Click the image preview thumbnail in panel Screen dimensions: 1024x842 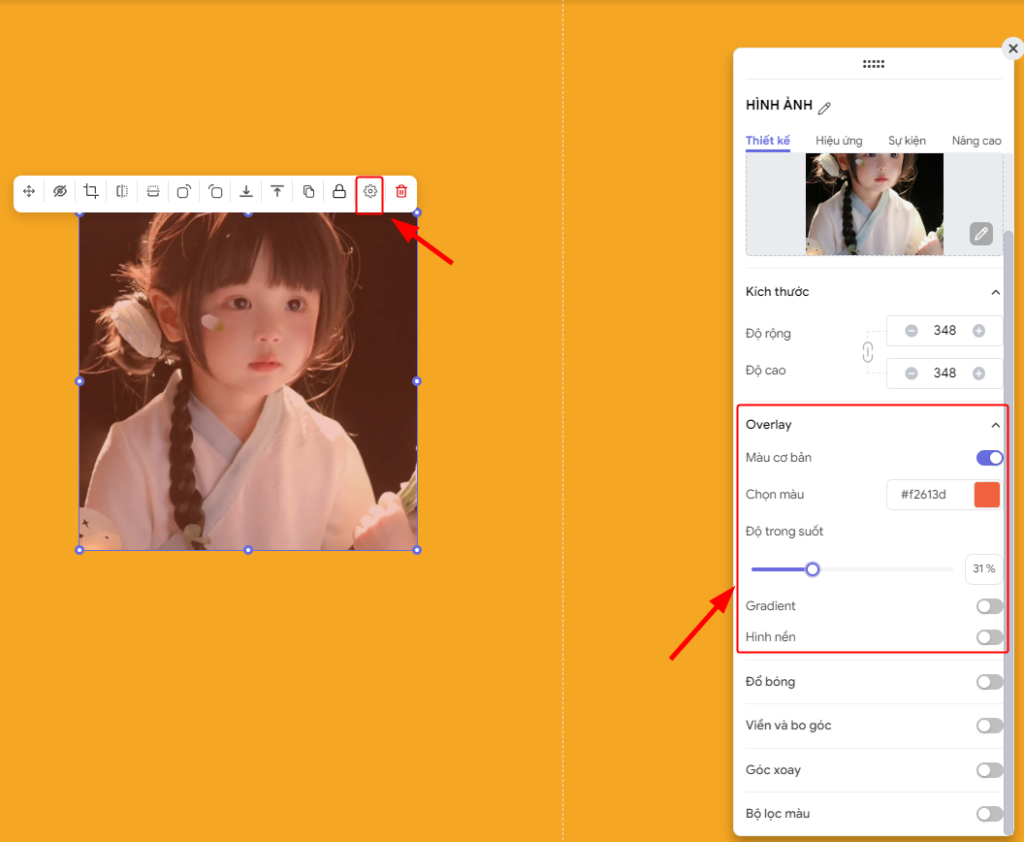[874, 204]
